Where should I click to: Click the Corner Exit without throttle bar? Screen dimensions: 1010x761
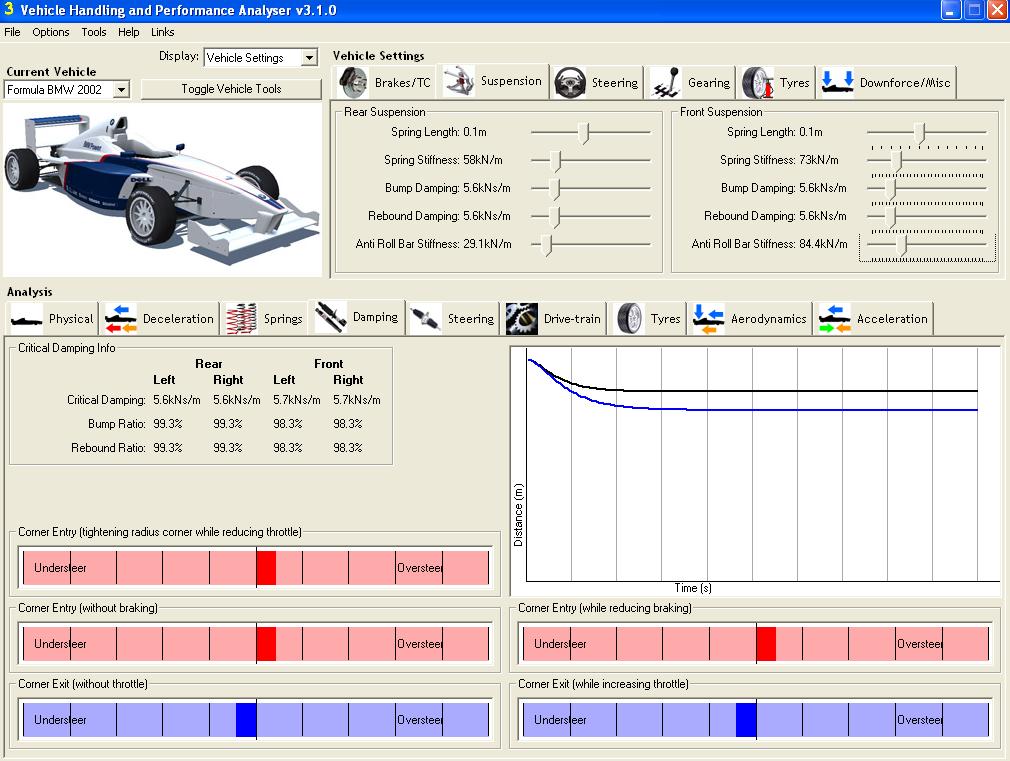tap(256, 720)
